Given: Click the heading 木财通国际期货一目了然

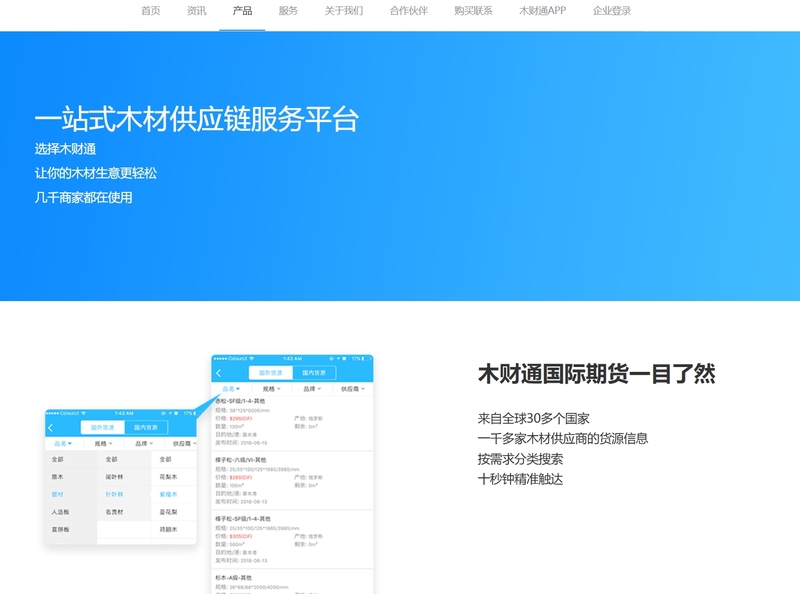Looking at the screenshot, I should point(596,374).
